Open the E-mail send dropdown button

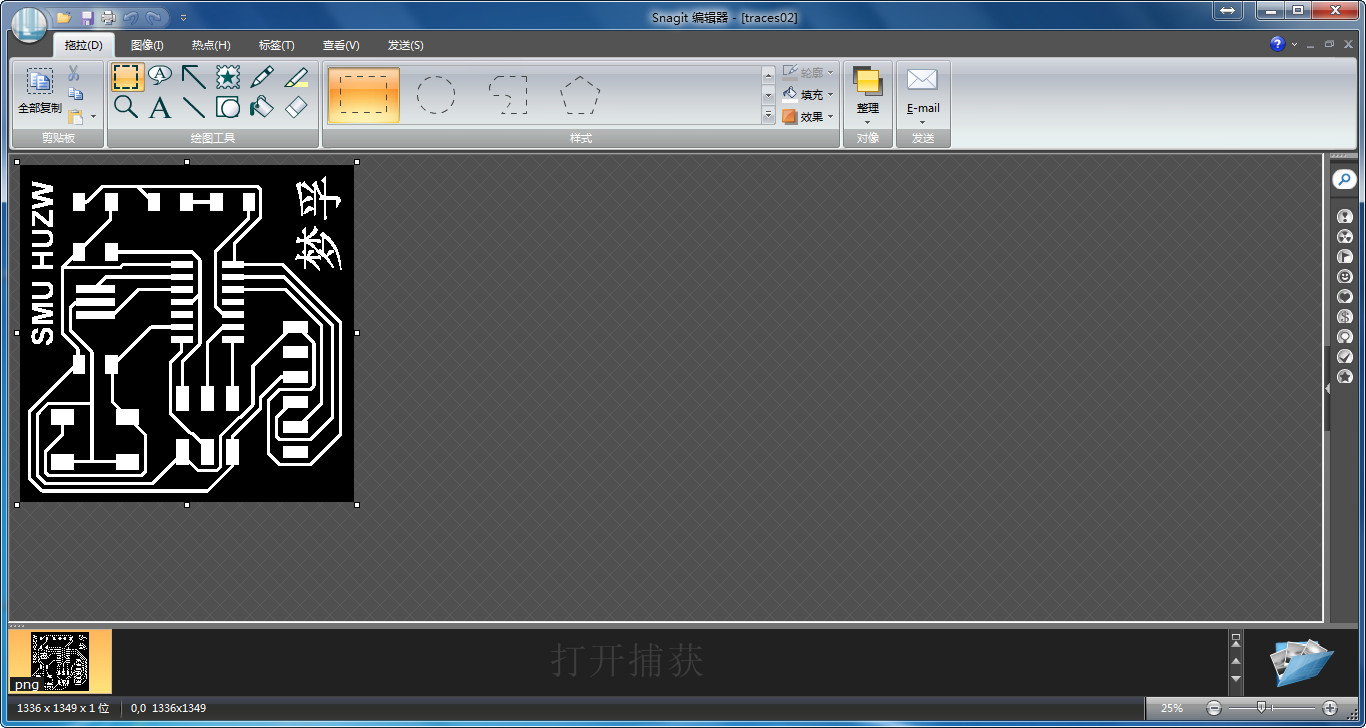coord(923,96)
